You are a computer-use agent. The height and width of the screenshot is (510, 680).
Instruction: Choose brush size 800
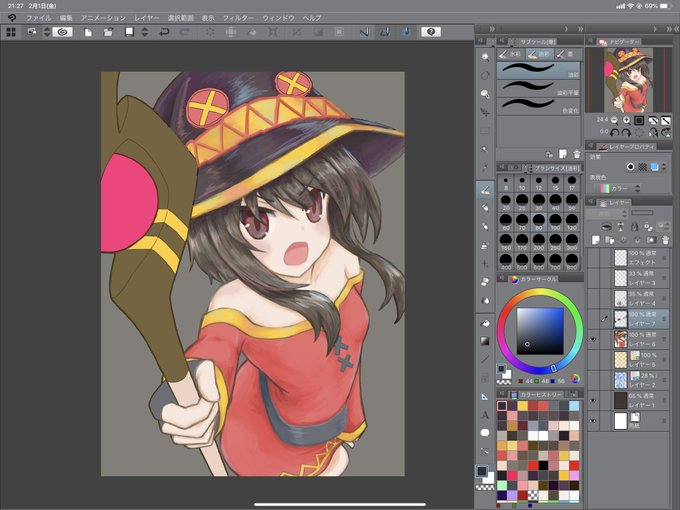point(572,262)
